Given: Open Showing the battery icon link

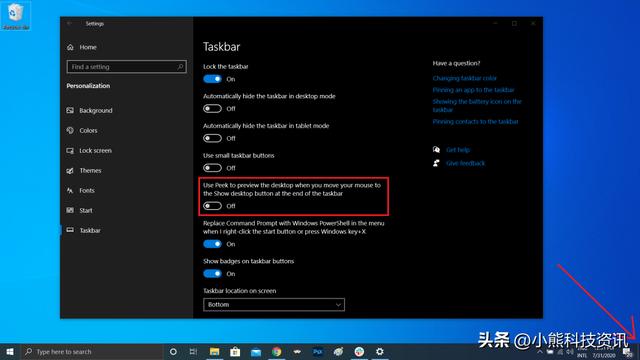Looking at the screenshot, I should tap(477, 105).
